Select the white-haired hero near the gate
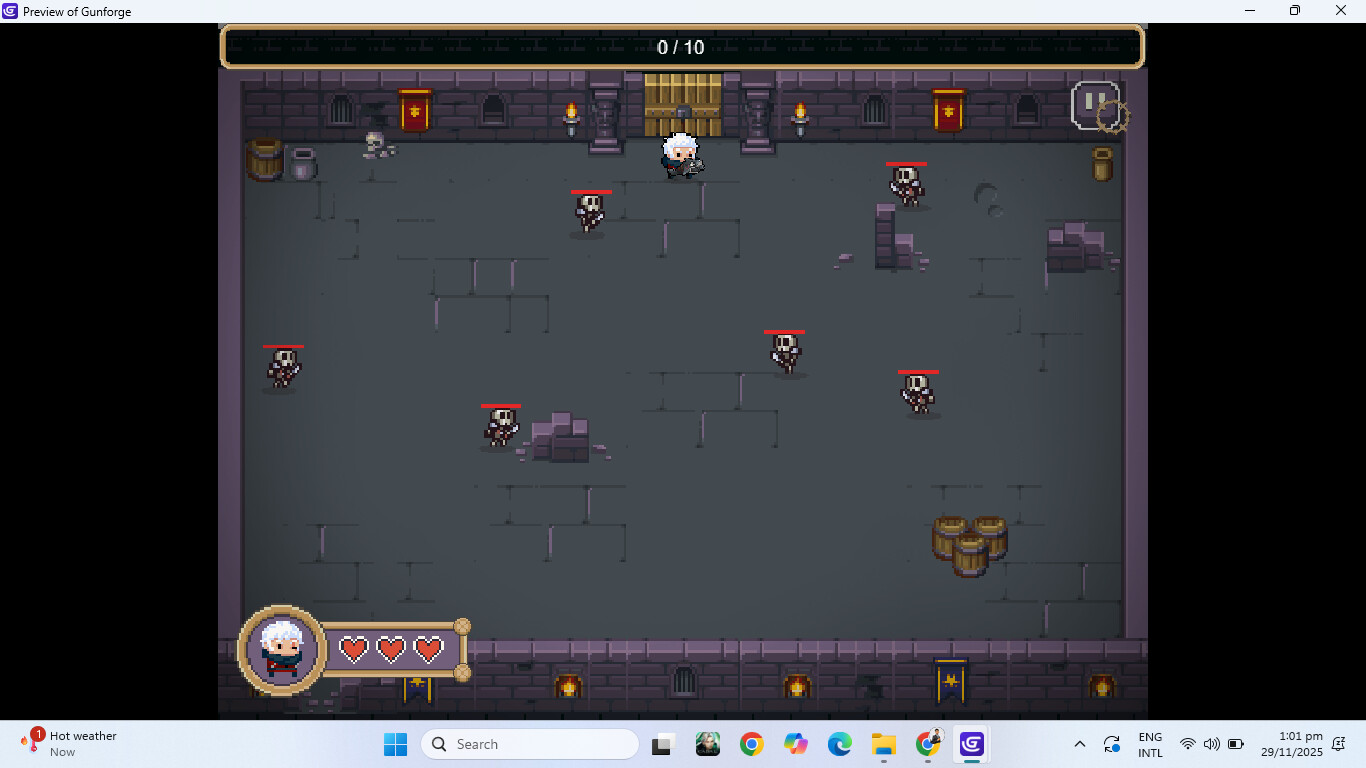The height and width of the screenshot is (768, 1366). pyautogui.click(x=682, y=156)
